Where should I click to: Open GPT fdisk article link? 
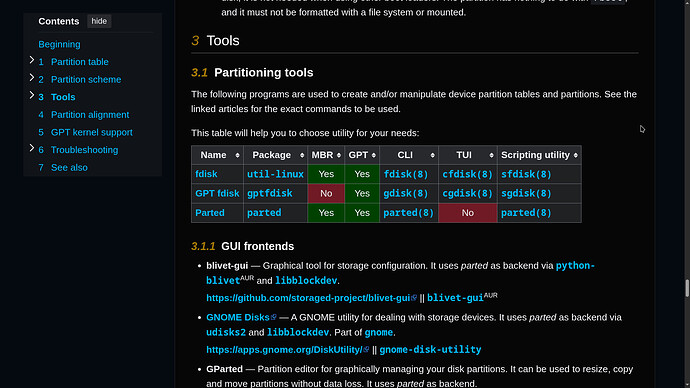[x=217, y=194]
